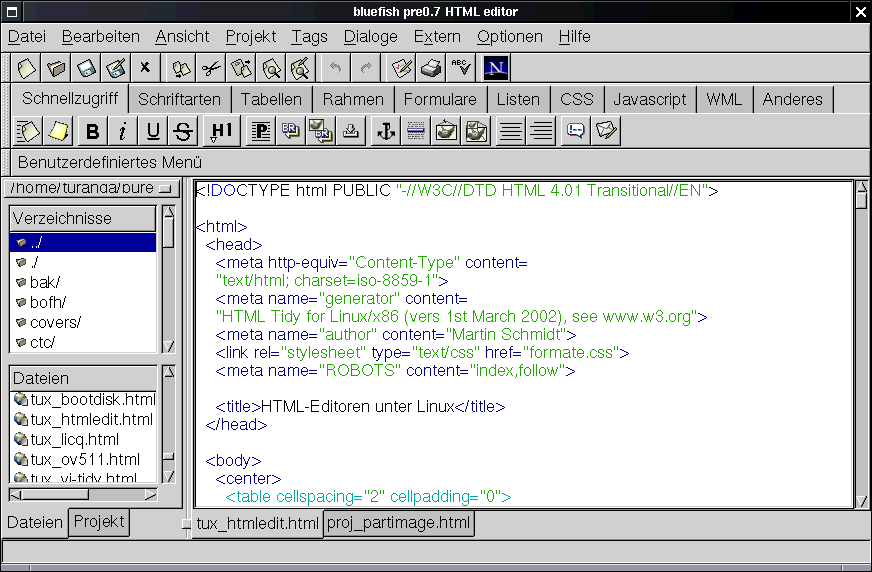
Task: Click the Quickstart icon in the Schnellzugriff bar
Action: pyautogui.click(x=27, y=131)
